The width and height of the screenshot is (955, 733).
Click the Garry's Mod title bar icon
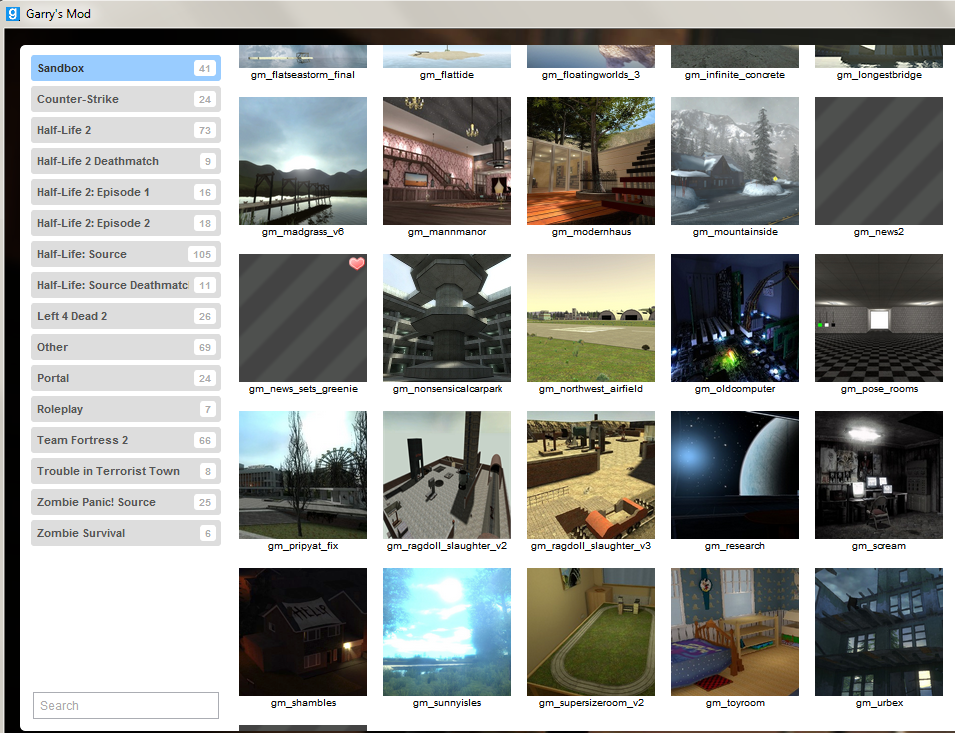click(x=13, y=14)
